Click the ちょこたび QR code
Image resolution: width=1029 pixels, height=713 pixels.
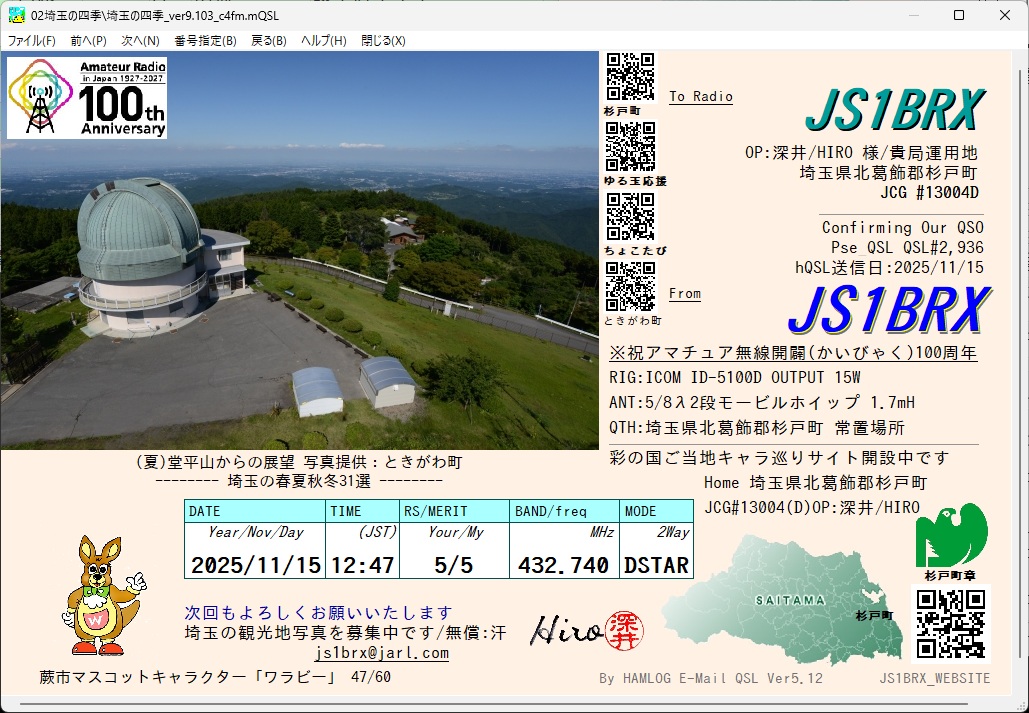(x=630, y=216)
